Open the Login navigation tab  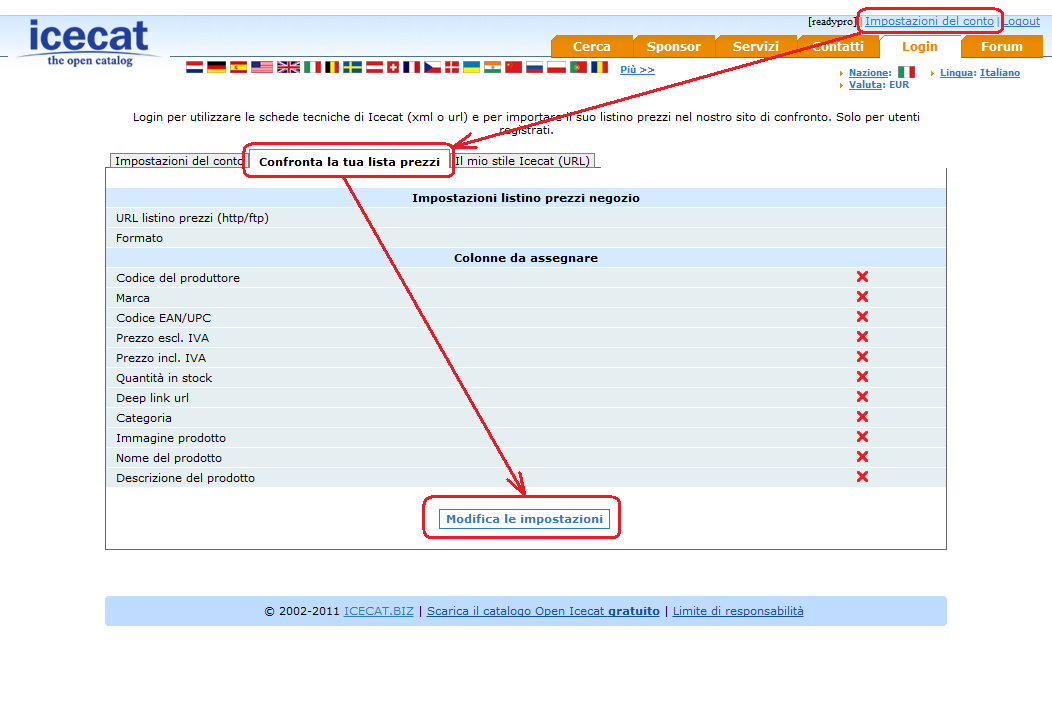(x=920, y=46)
